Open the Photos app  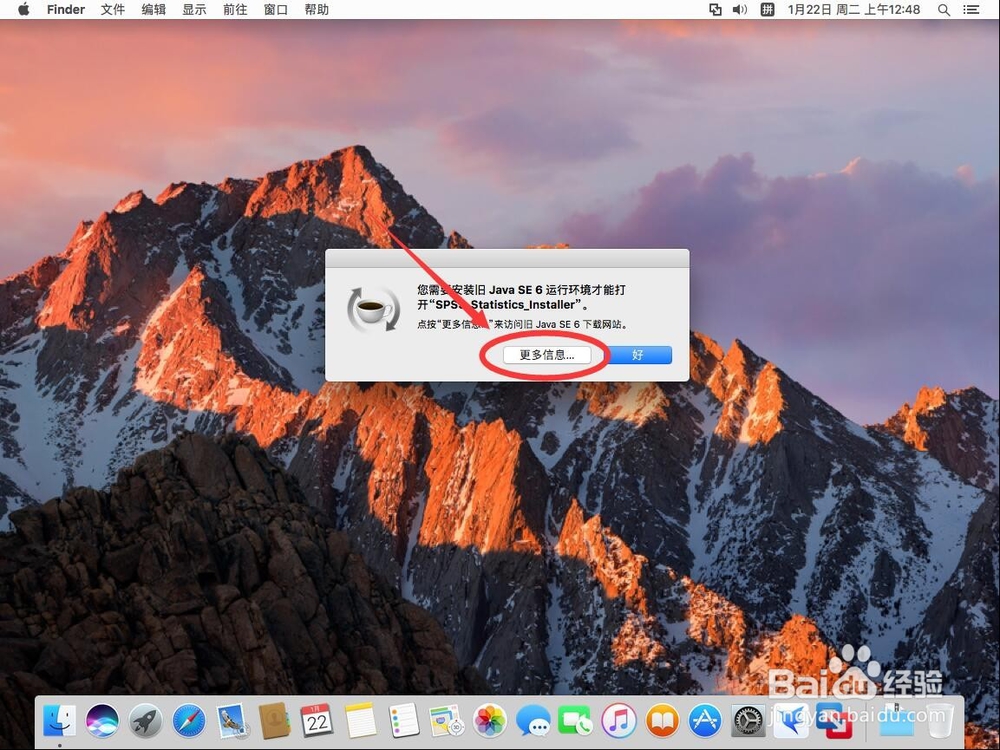(x=489, y=722)
